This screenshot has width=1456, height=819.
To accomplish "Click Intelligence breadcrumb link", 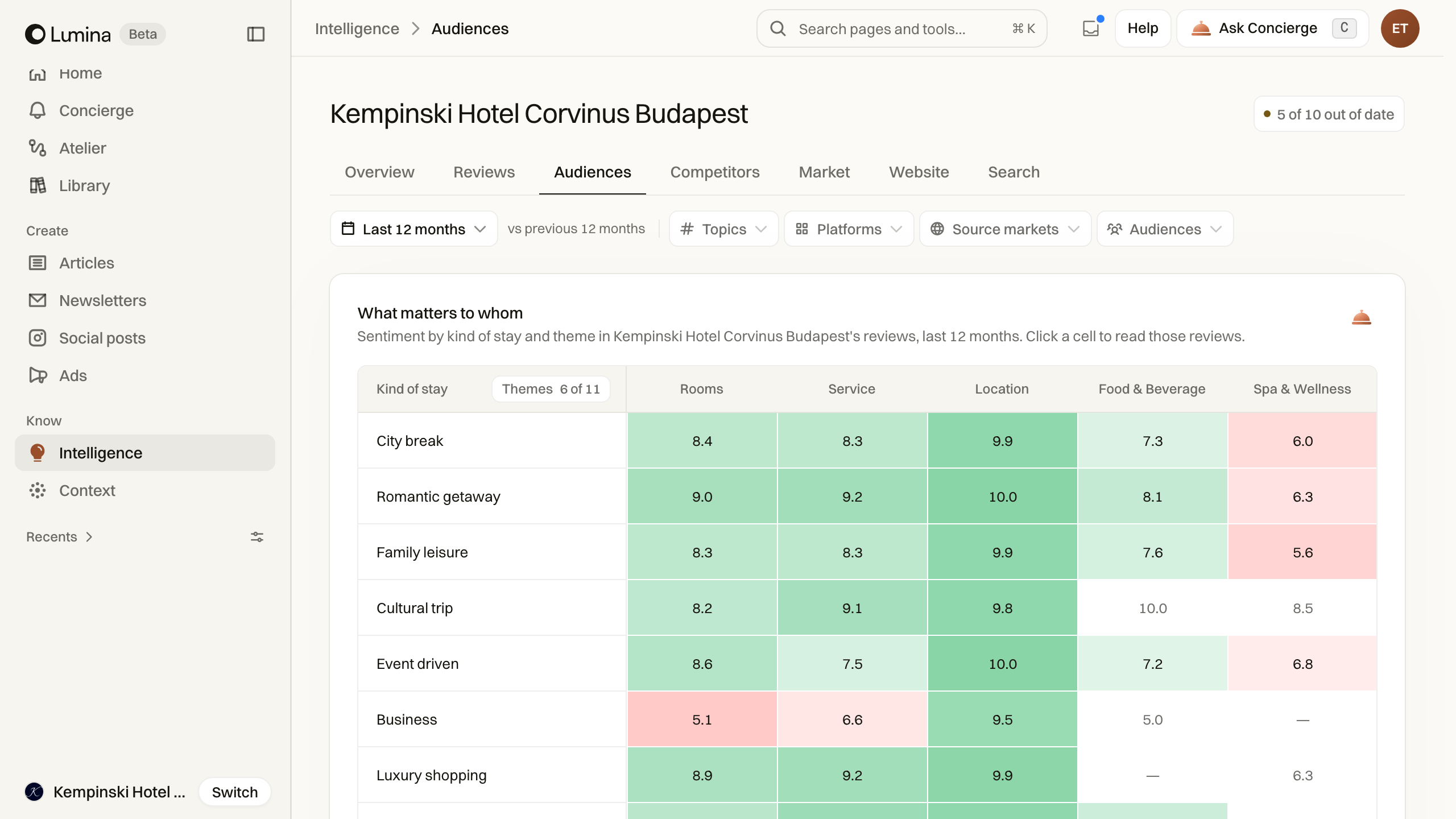I will tap(357, 28).
